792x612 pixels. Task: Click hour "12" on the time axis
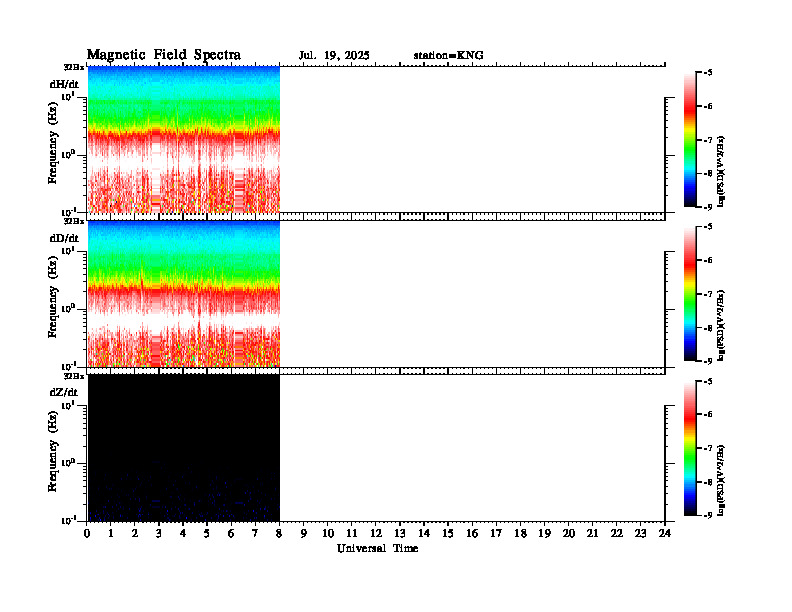point(376,534)
